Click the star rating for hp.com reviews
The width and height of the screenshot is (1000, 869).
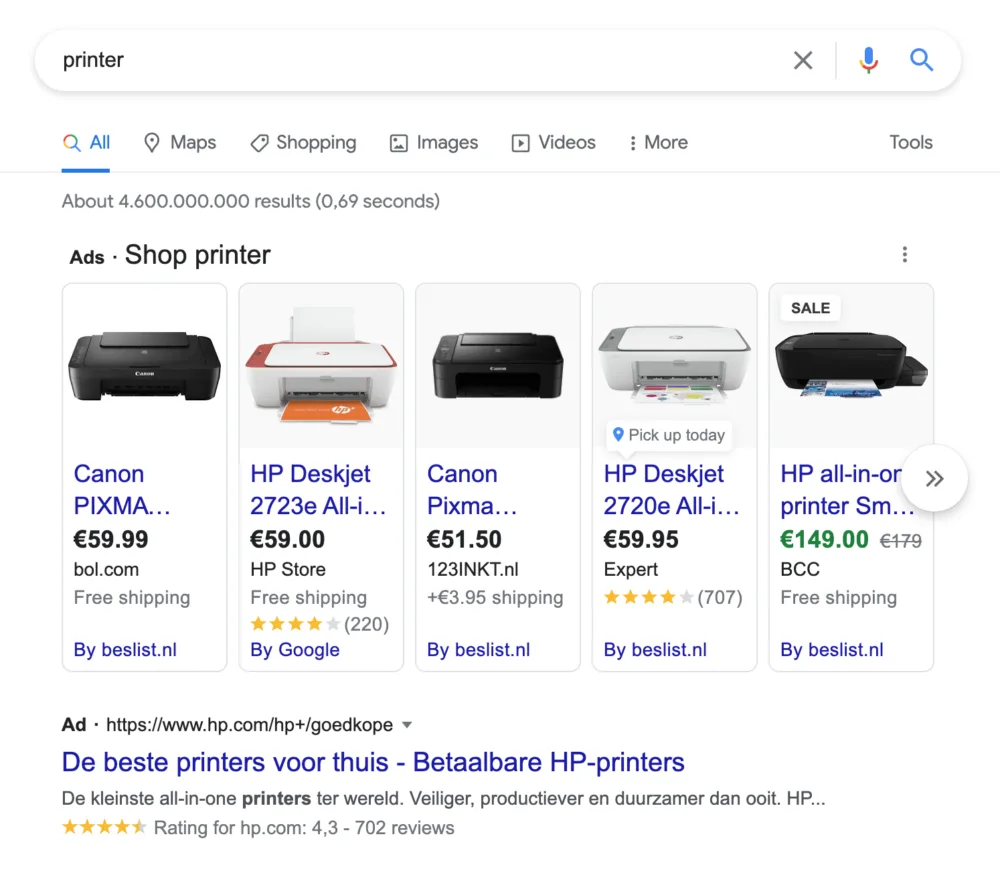click(104, 827)
